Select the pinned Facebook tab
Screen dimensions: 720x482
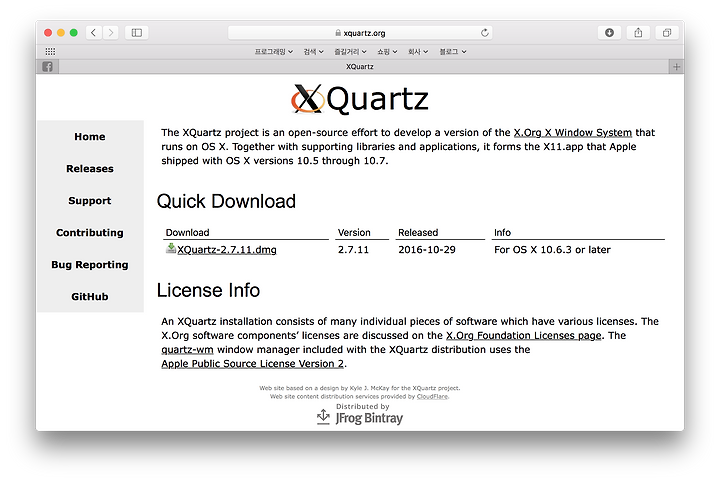[x=47, y=67]
